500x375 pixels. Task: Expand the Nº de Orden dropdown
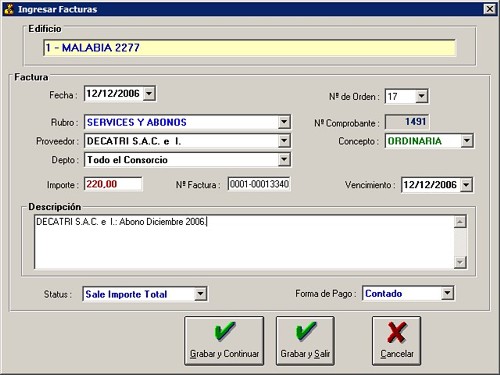[421, 96]
